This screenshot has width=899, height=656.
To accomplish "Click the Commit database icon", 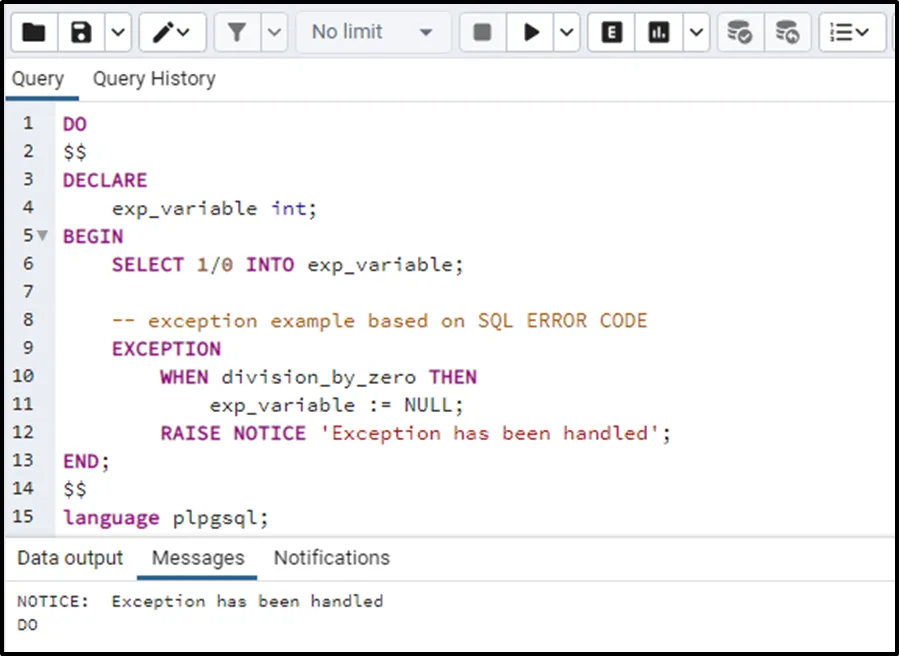I will point(740,33).
